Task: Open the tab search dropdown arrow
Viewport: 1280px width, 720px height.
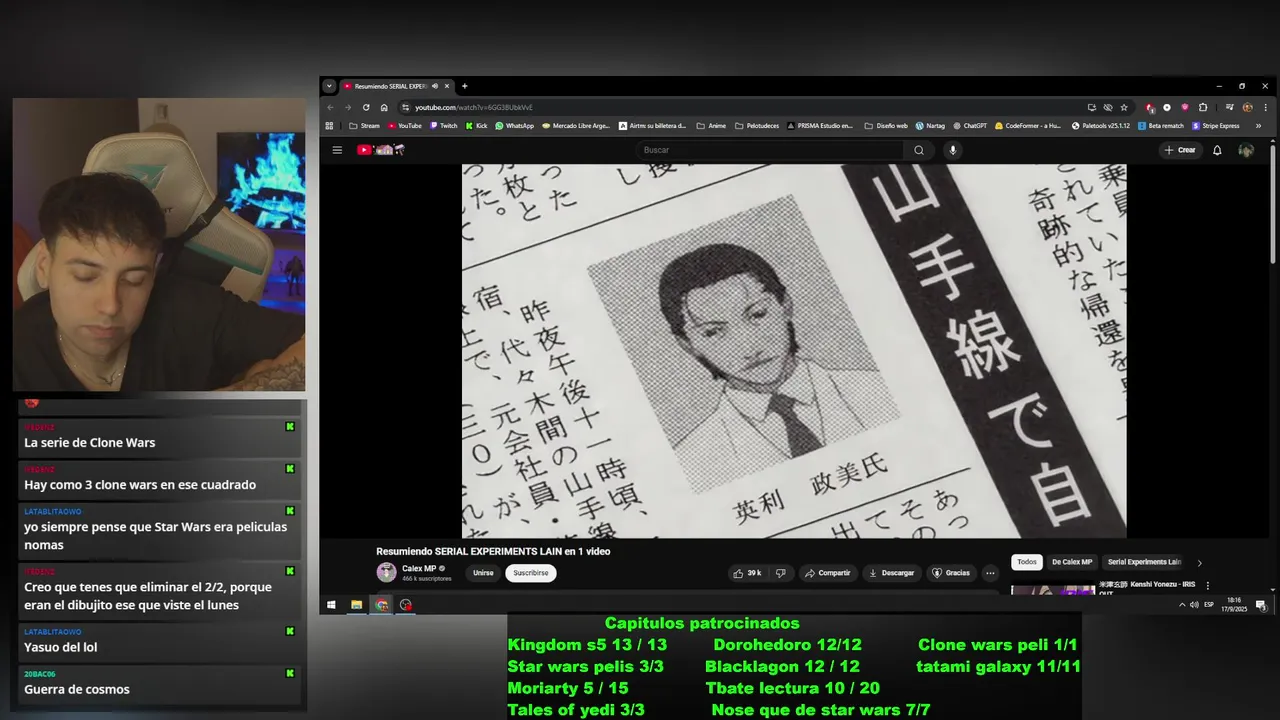Action: click(329, 86)
